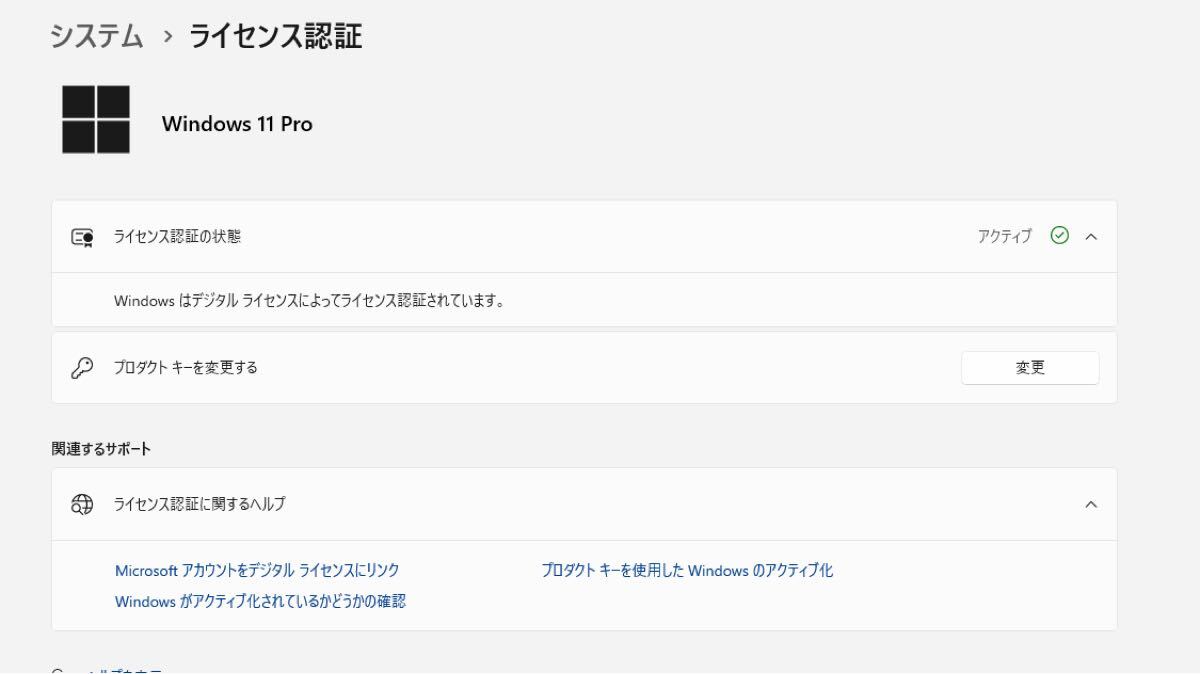Screen dimensions: 1200x674
Task: Click the Windows はデジタル ライセンスによって… message
Action: [x=309, y=300]
